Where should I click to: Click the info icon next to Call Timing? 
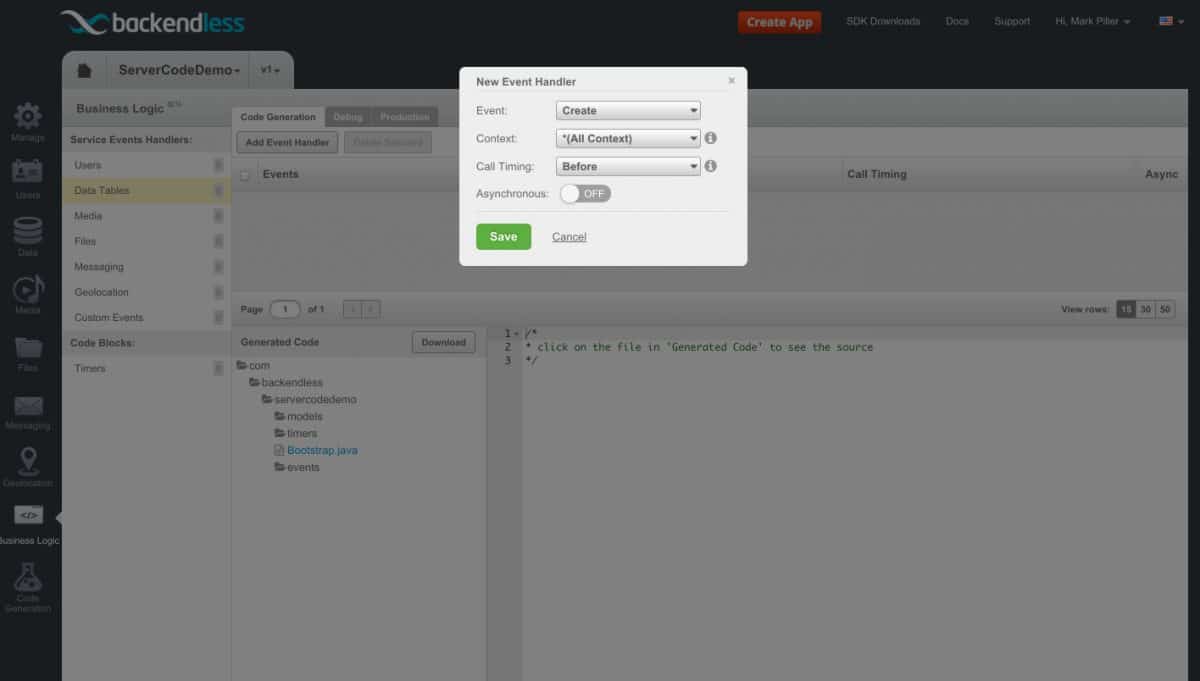coord(711,166)
